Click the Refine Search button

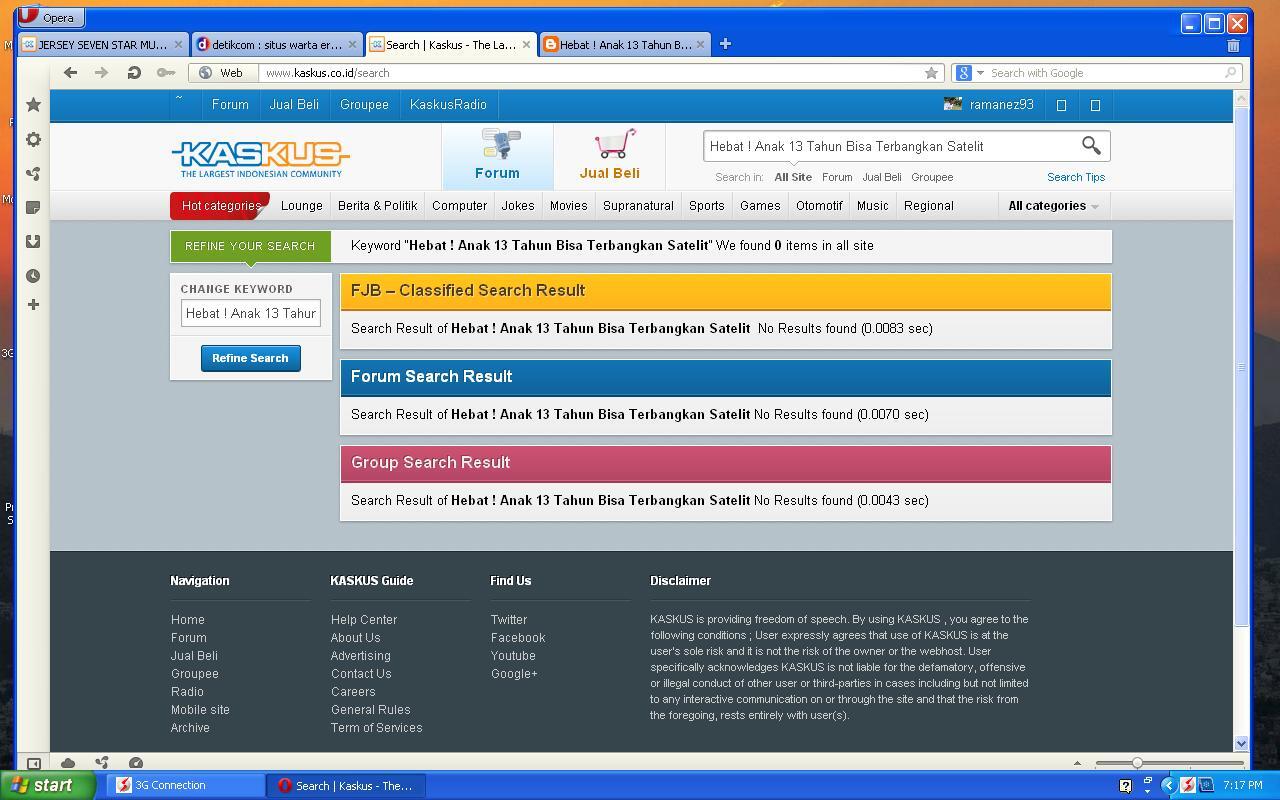click(x=250, y=358)
